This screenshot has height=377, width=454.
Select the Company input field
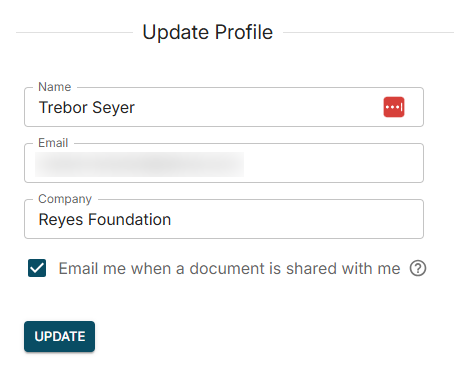pyautogui.click(x=224, y=219)
